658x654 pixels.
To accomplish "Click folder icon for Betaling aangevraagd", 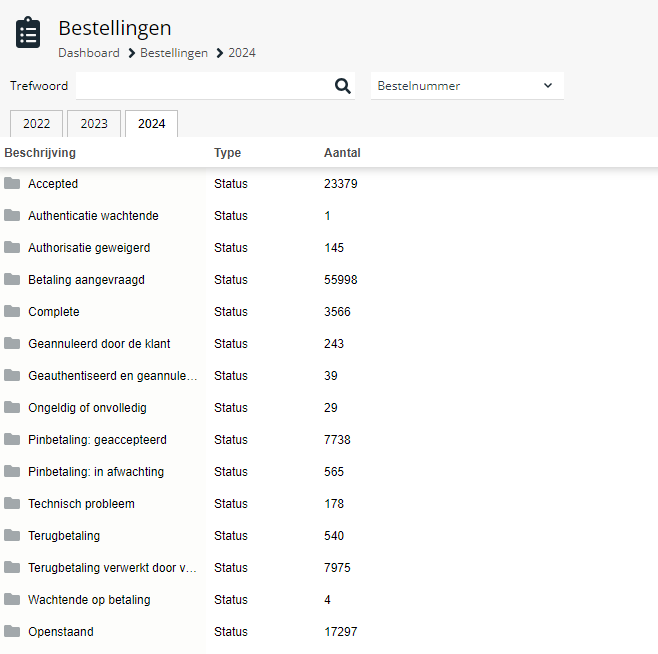I will [12, 280].
